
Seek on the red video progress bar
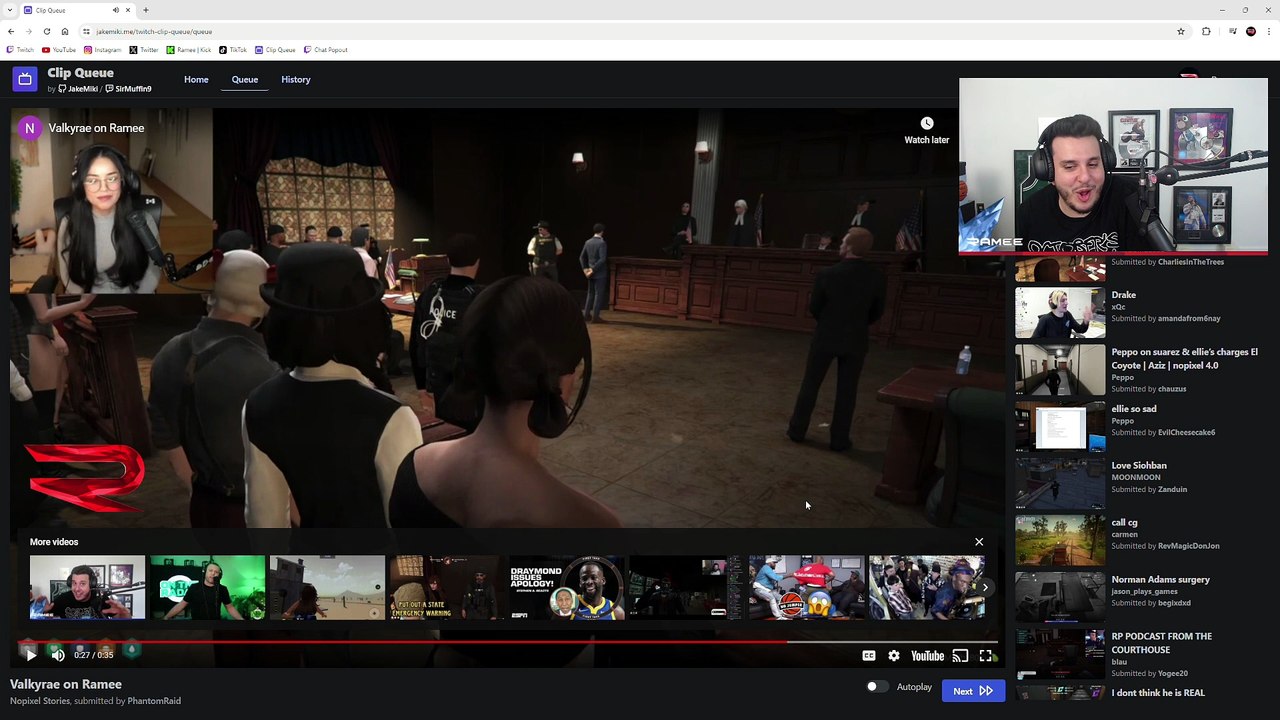pyautogui.click(x=508, y=642)
